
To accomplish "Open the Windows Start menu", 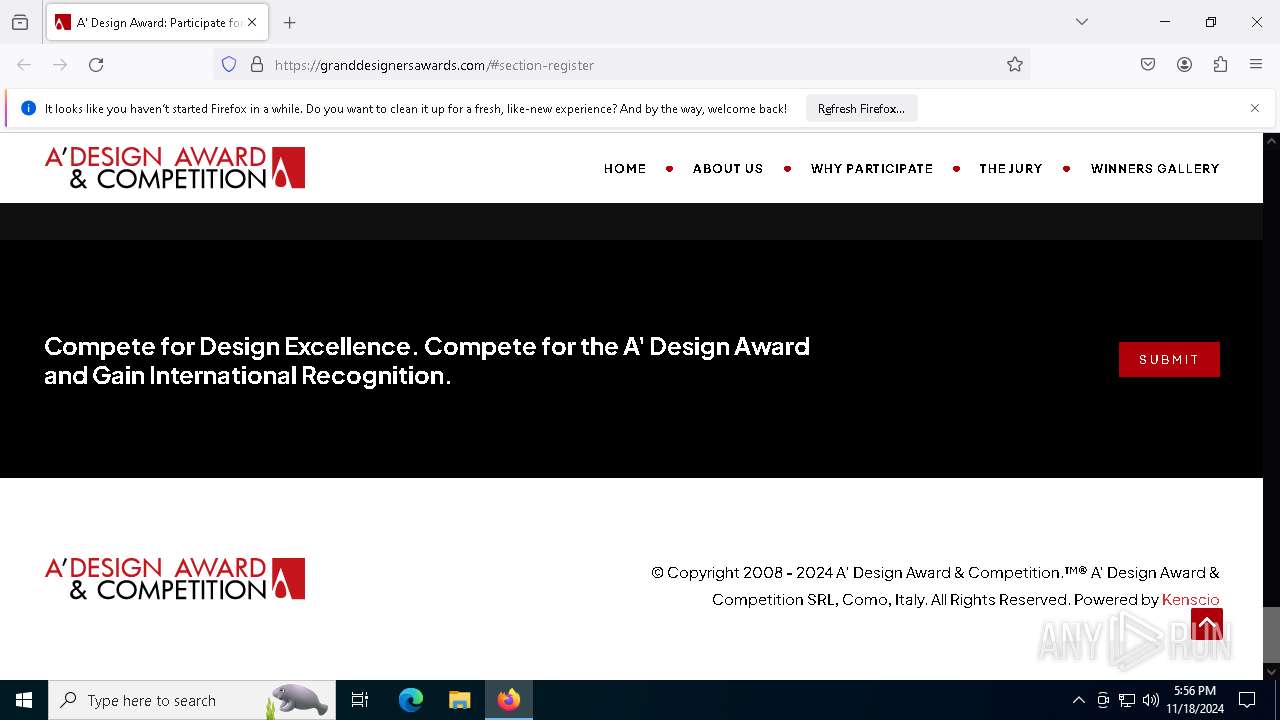I will tap(24, 700).
